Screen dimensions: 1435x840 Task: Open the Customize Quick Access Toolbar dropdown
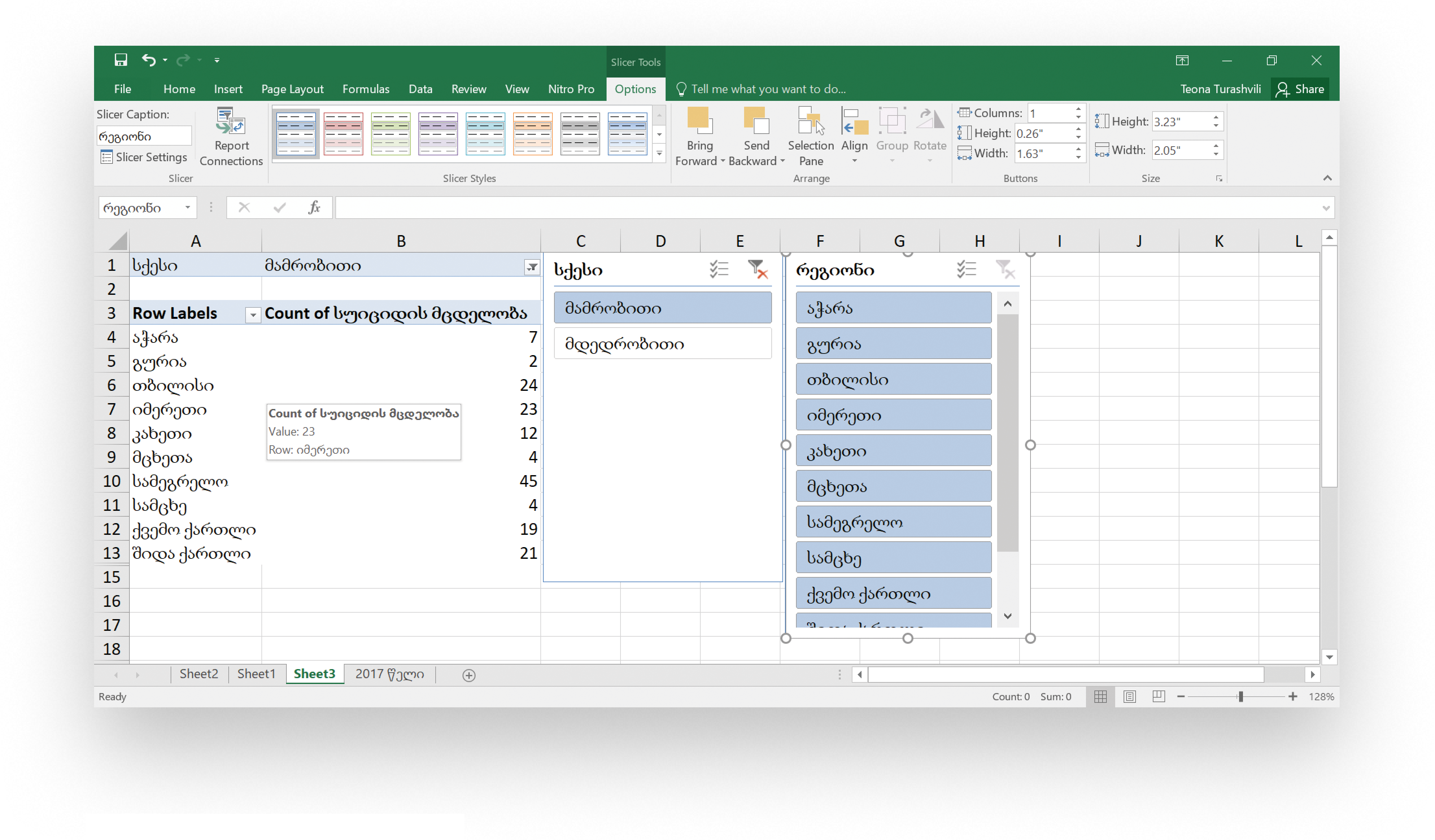pyautogui.click(x=217, y=60)
